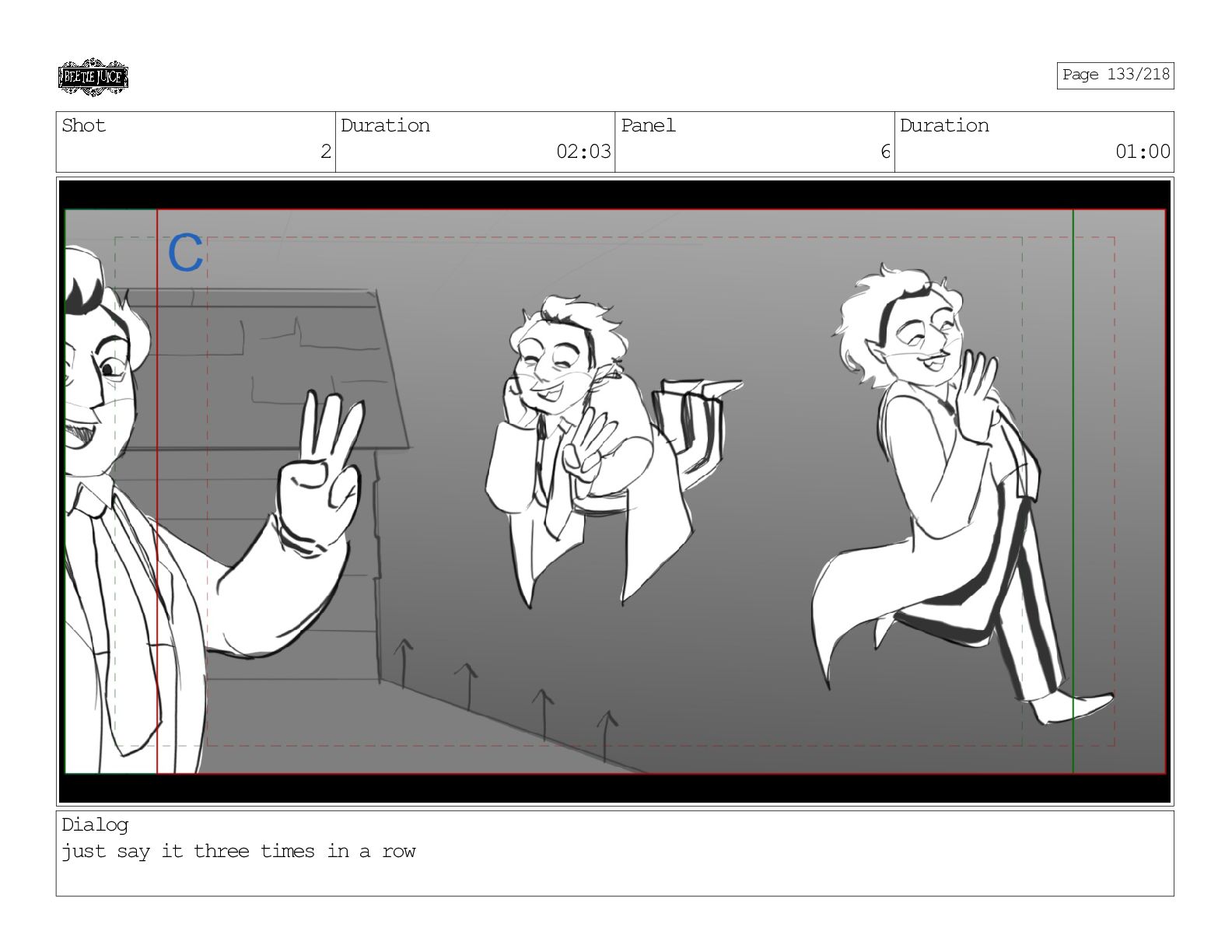Click the dialog text 'just say it three times in a row'
1232x952 pixels.
click(x=239, y=851)
